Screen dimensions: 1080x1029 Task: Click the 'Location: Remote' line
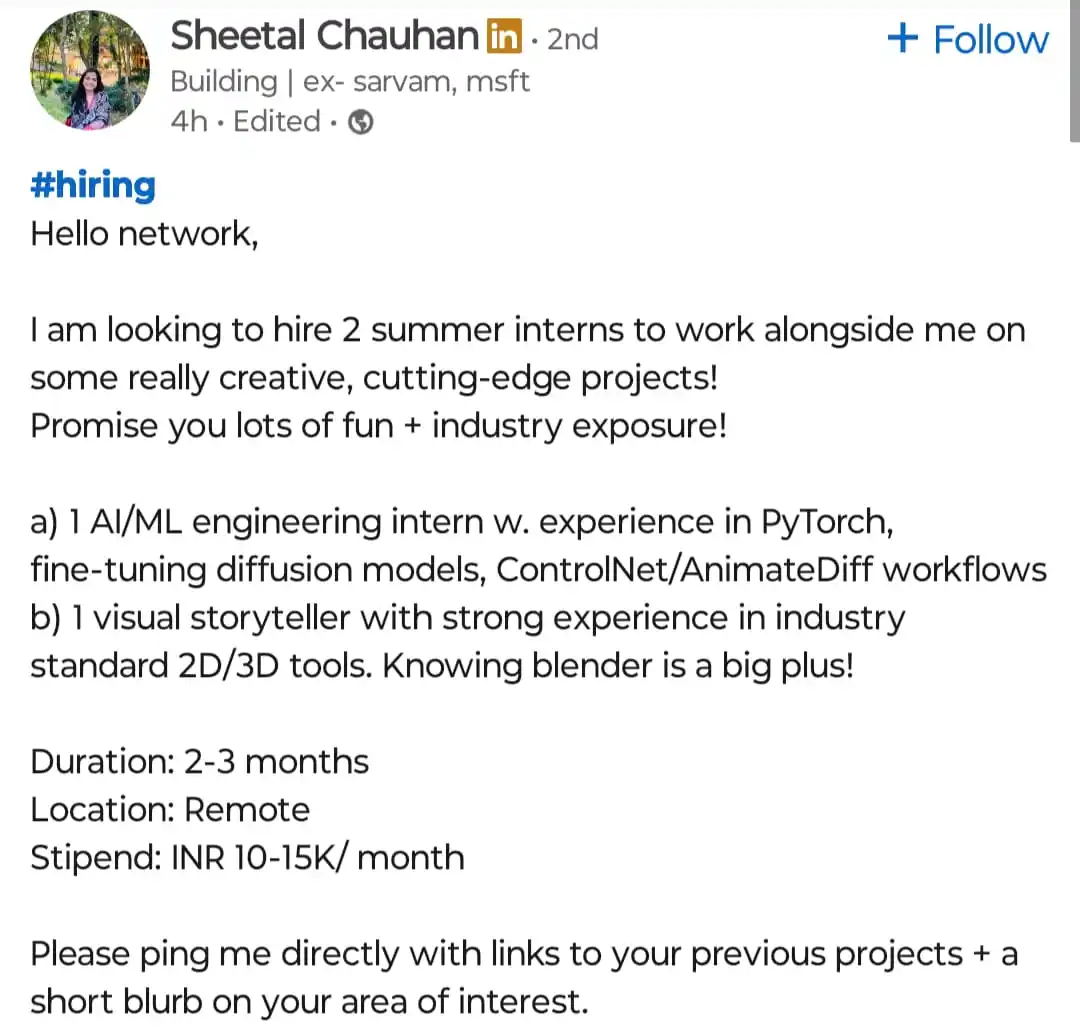tap(170, 810)
